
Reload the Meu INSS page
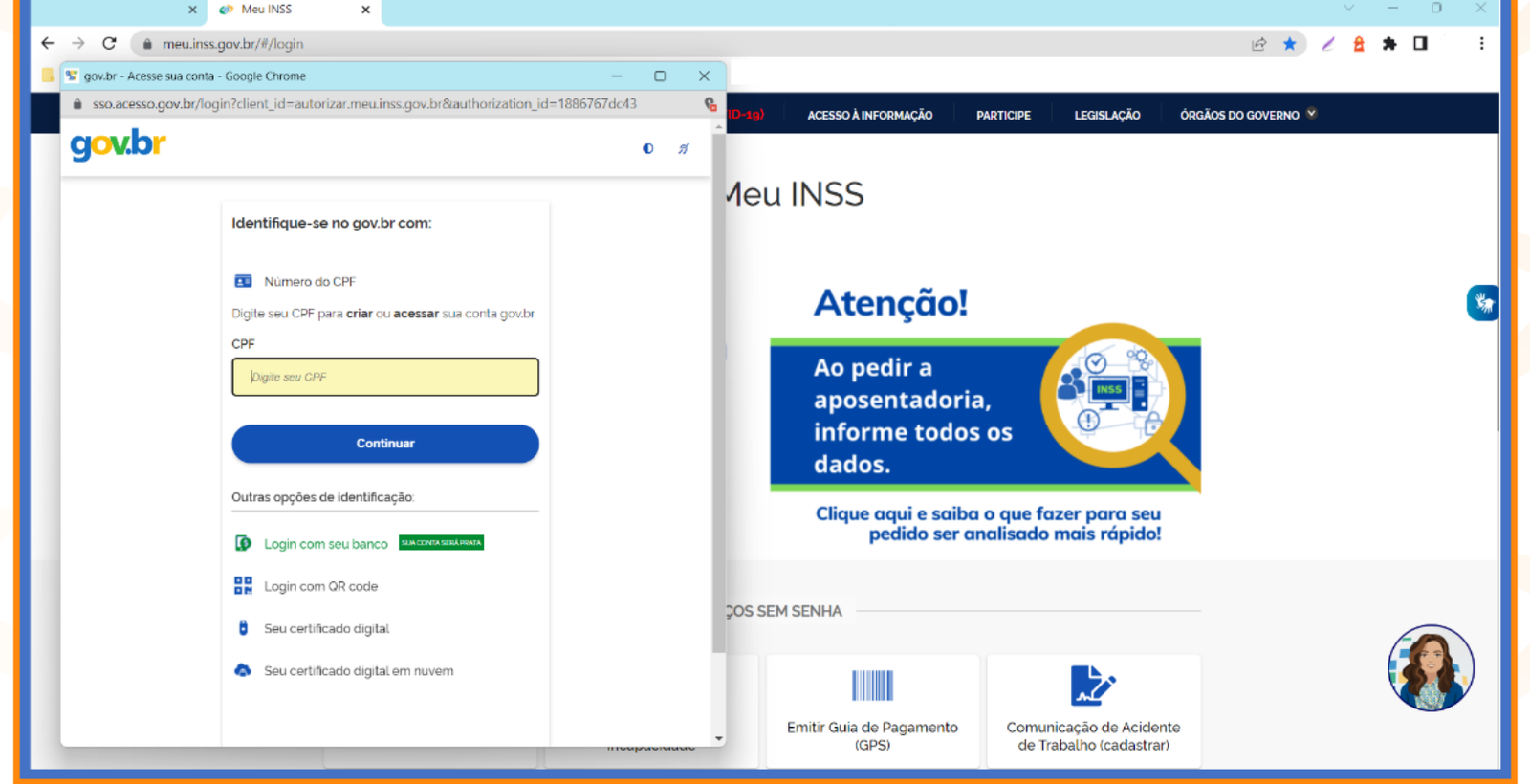[109, 43]
